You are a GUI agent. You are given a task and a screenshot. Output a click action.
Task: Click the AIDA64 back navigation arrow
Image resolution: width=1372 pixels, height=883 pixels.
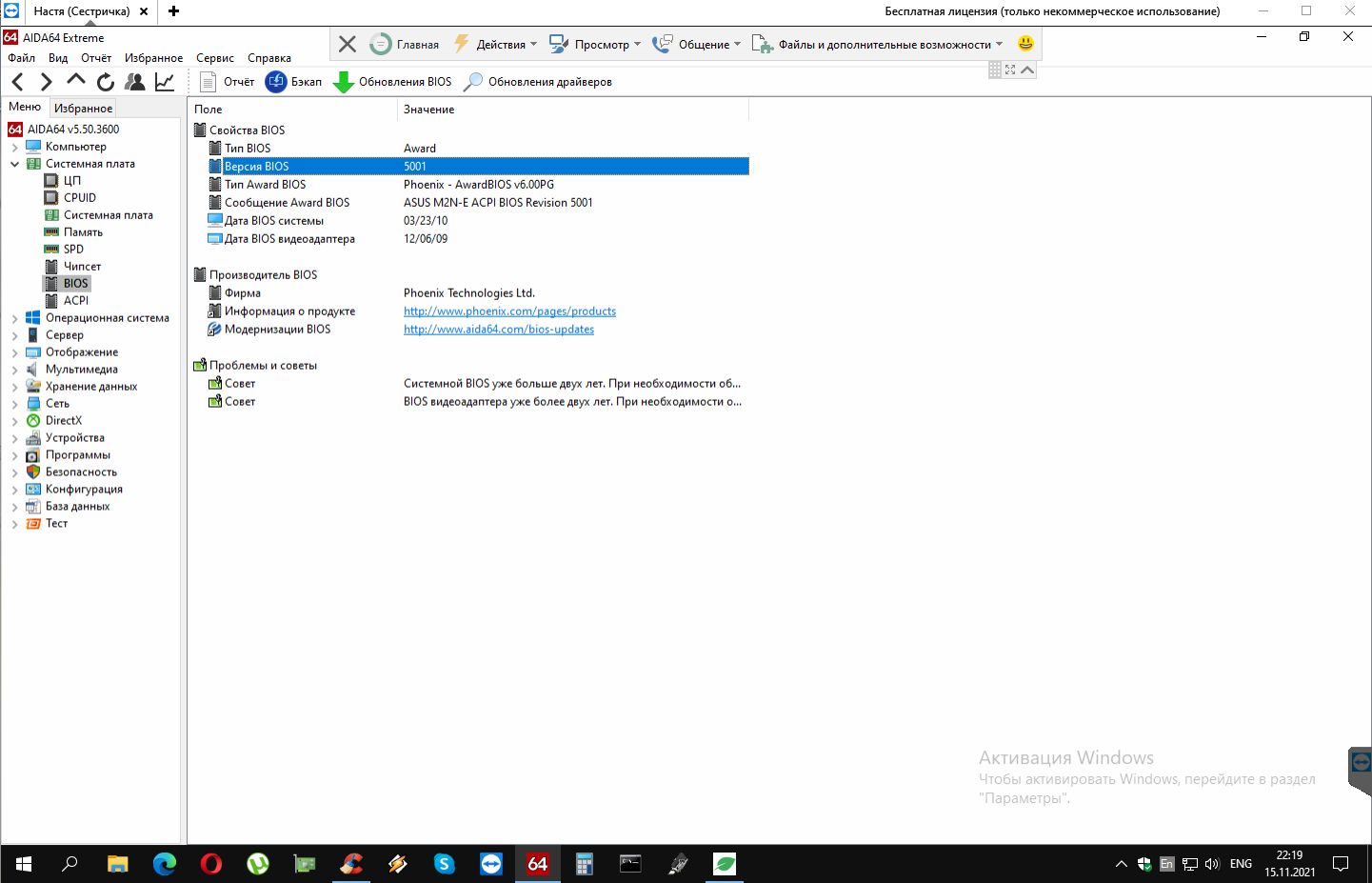(17, 82)
